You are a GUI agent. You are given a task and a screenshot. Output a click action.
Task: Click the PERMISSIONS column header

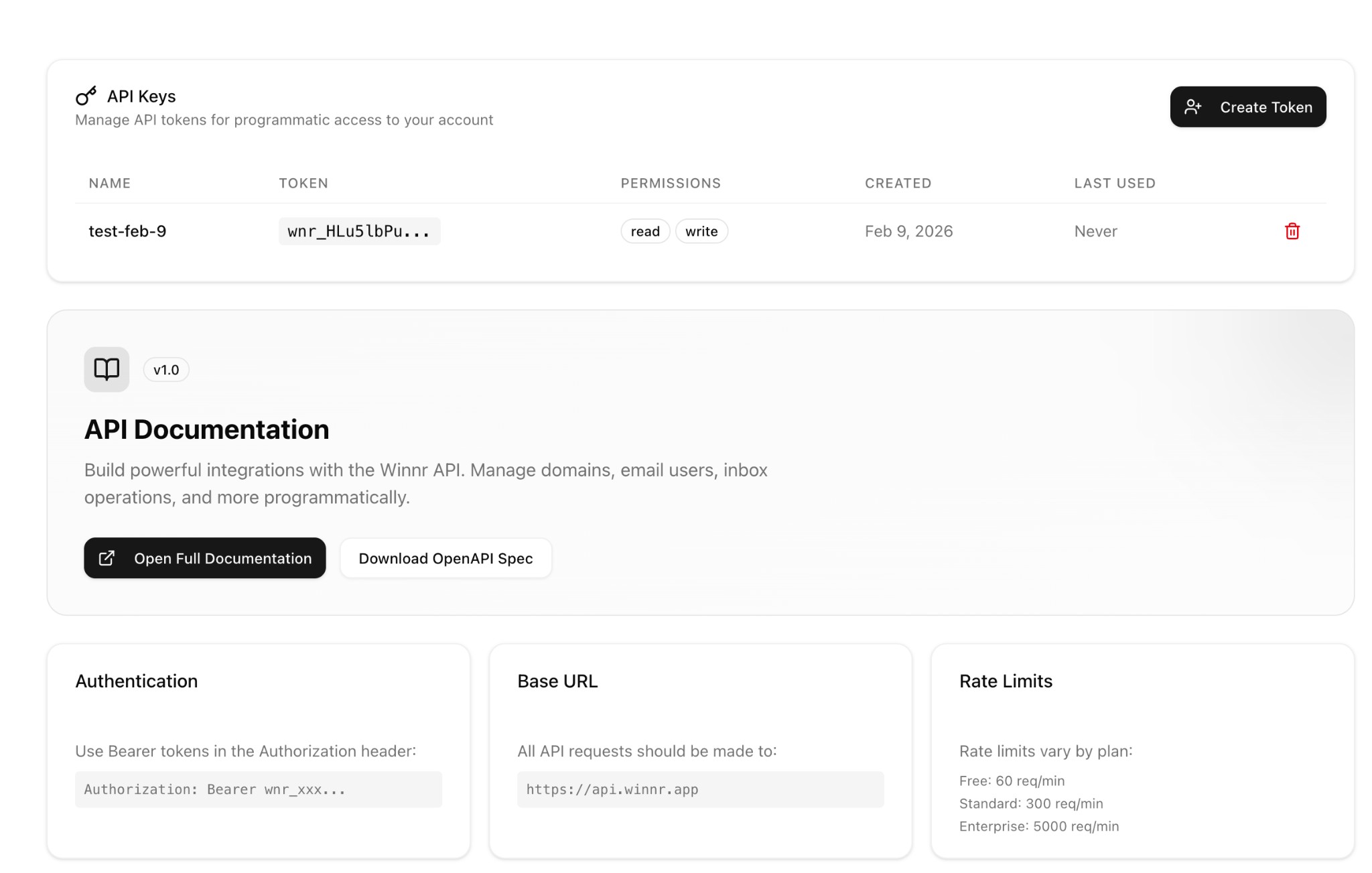[x=671, y=183]
